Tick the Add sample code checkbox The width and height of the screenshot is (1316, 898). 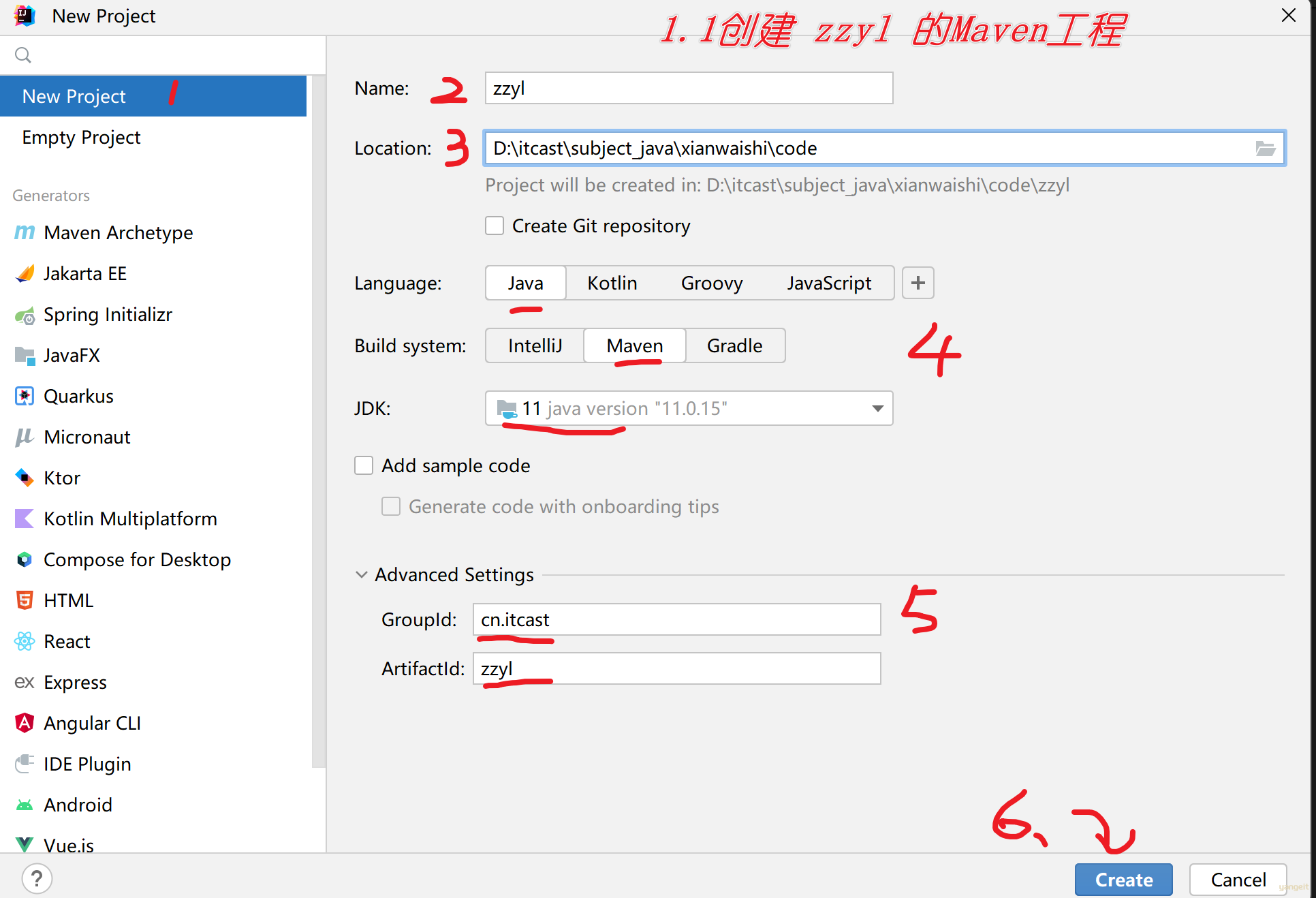tap(364, 465)
